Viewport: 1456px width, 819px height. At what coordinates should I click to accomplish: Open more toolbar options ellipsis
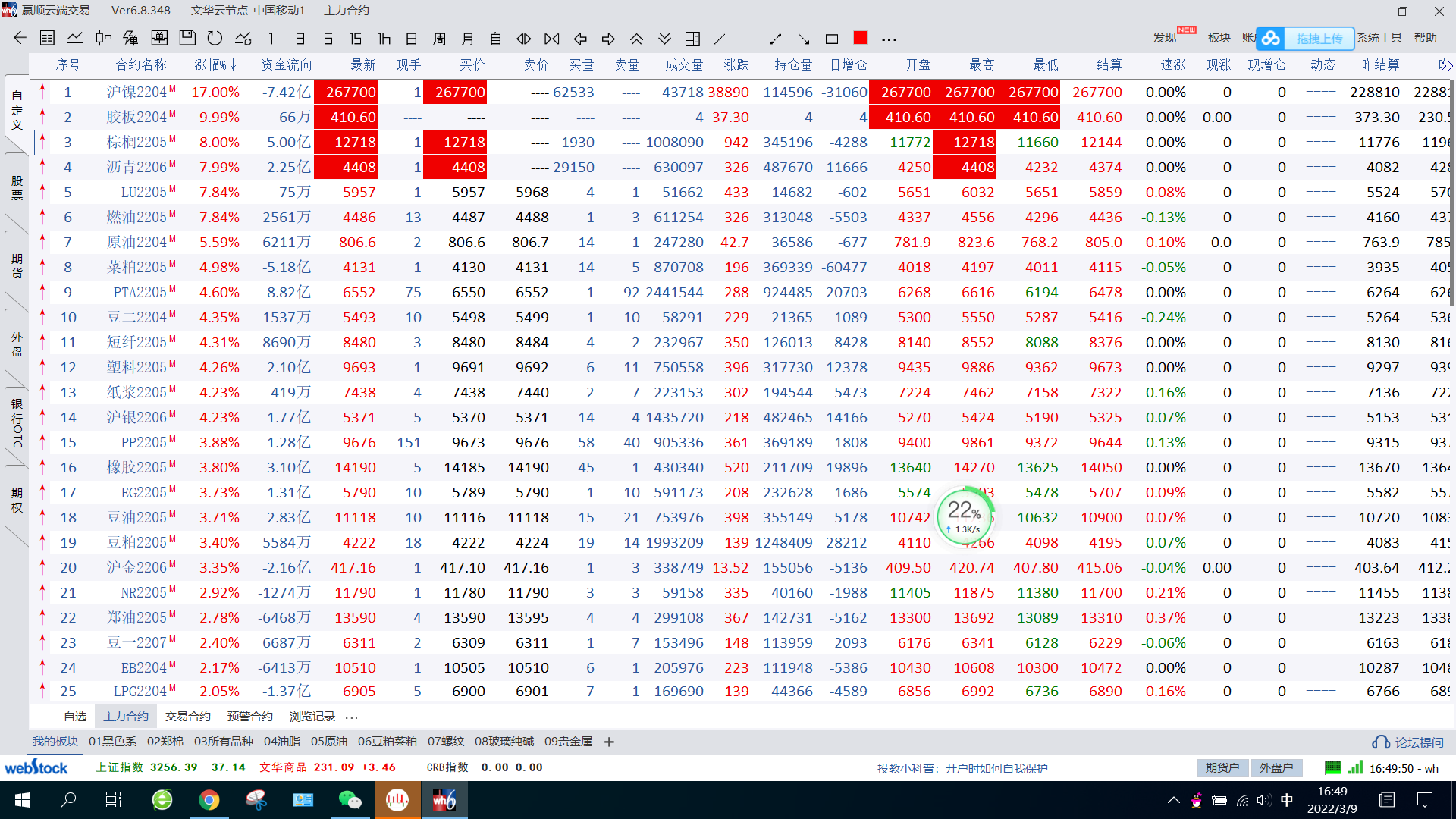(889, 39)
